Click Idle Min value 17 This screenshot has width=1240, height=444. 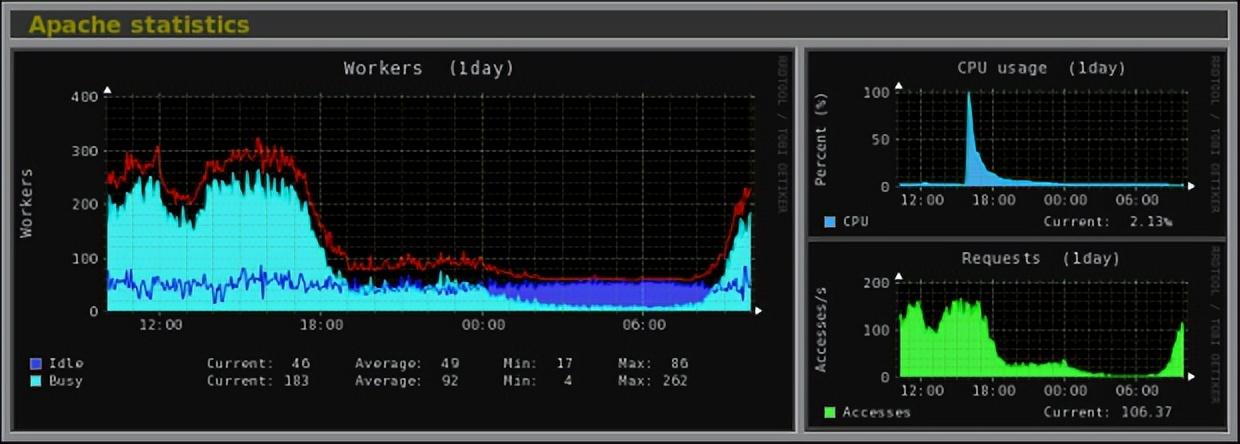(566, 364)
